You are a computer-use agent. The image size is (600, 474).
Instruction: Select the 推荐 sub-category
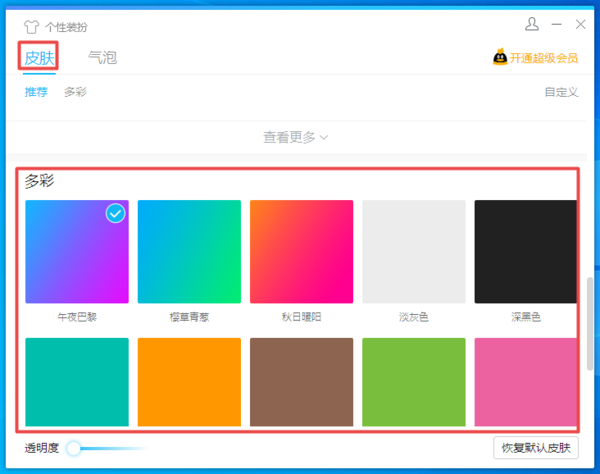[x=36, y=92]
